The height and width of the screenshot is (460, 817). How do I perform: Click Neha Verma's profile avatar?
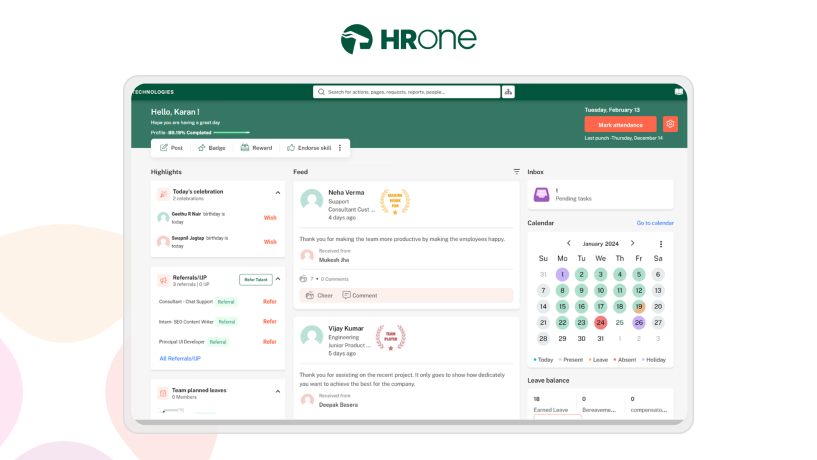312,200
